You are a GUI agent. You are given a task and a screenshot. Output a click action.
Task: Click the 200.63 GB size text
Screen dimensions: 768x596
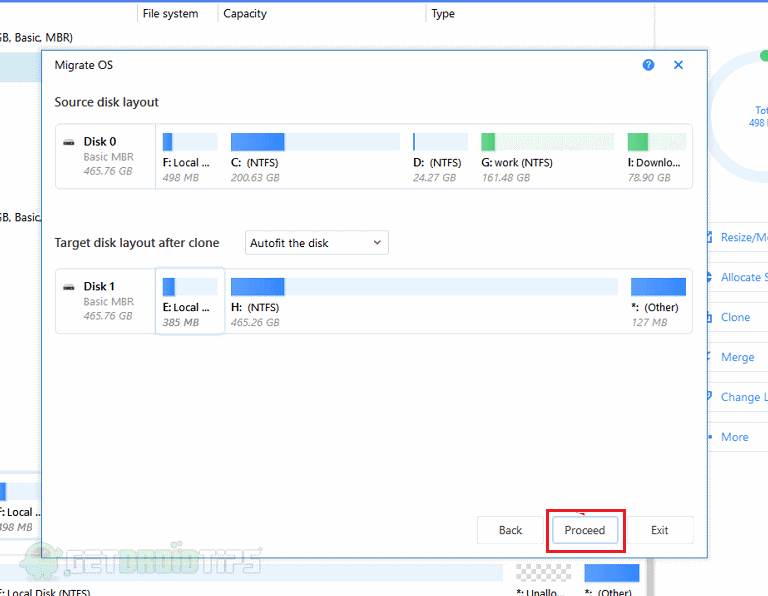pos(255,178)
